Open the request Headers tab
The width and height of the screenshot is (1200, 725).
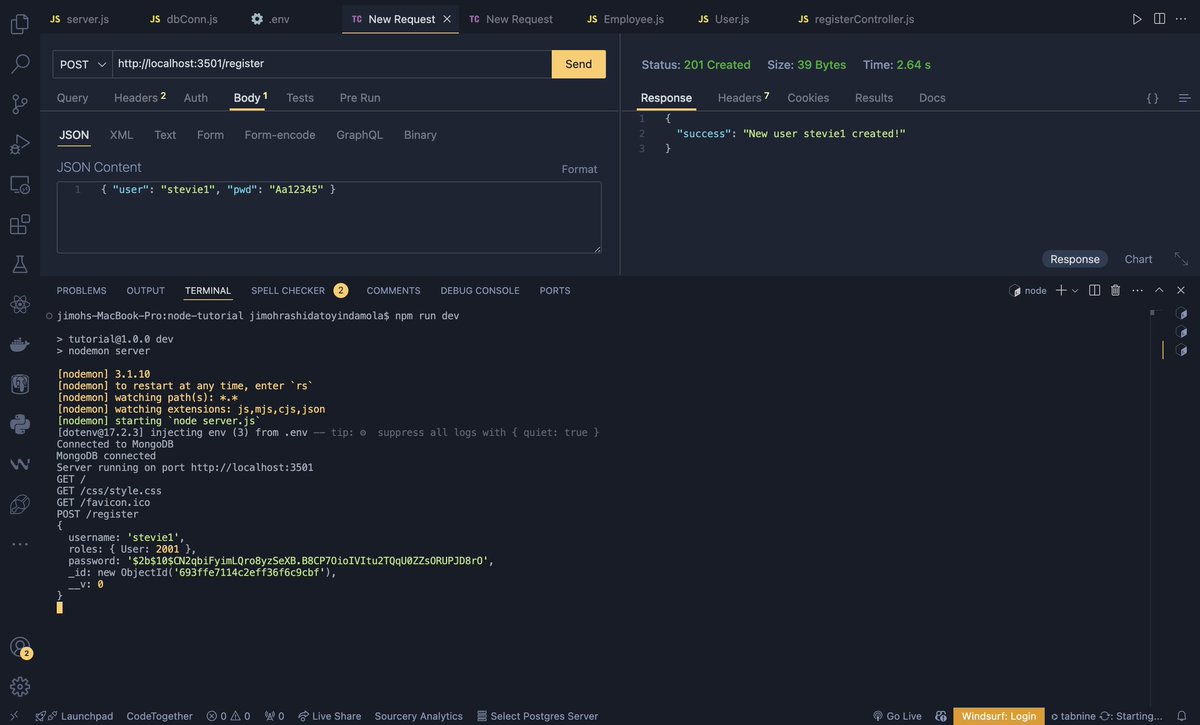tap(140, 97)
